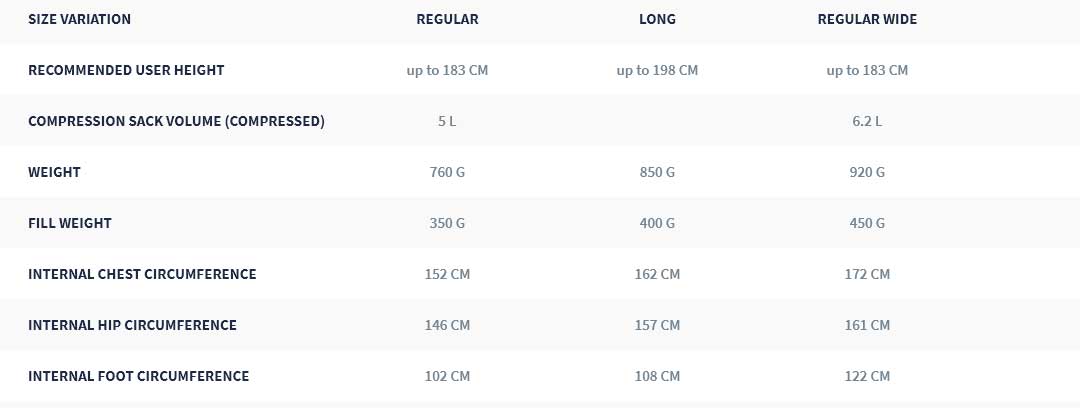Click the REGULAR column header

[447, 19]
